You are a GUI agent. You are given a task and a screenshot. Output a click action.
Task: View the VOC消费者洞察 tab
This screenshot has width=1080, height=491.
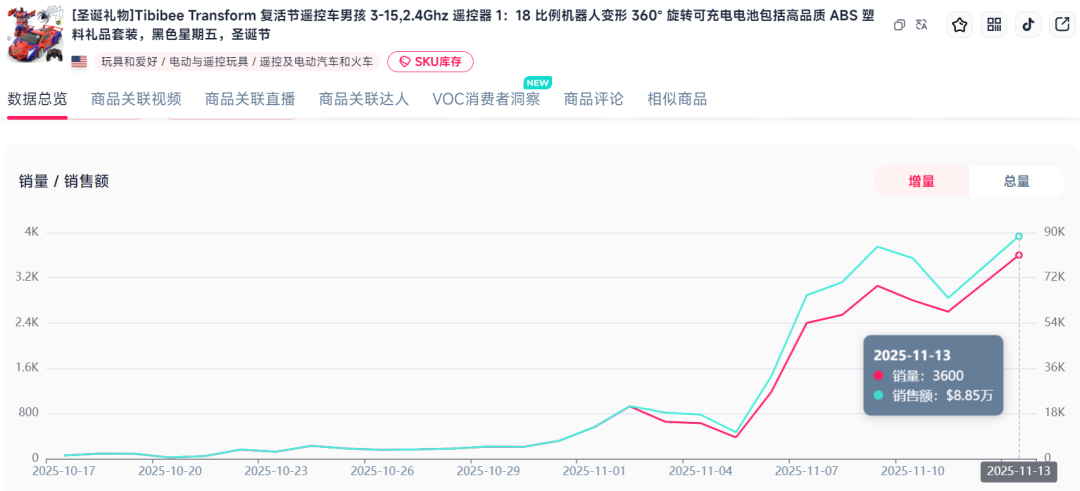point(486,99)
